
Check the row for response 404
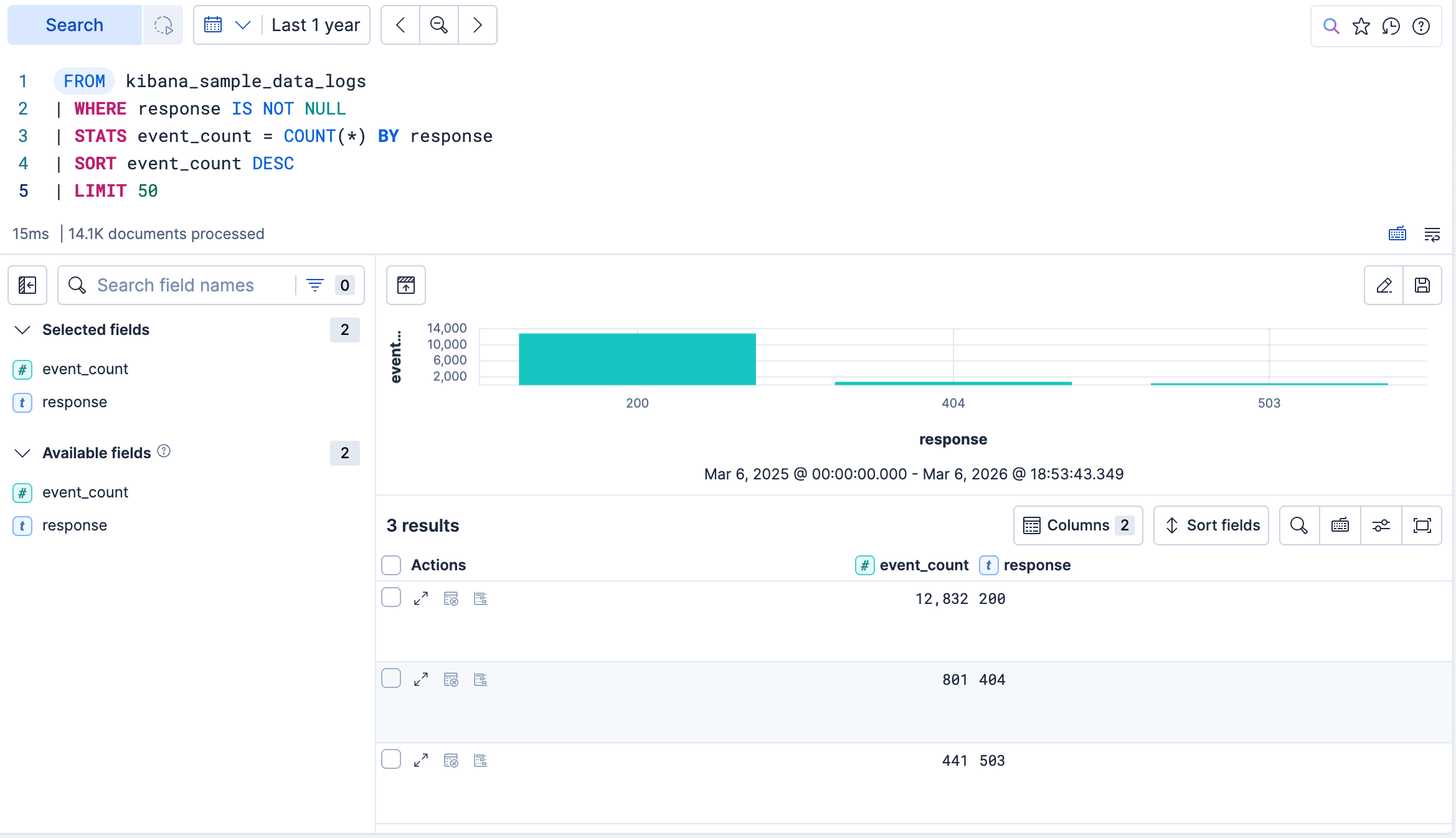point(391,679)
